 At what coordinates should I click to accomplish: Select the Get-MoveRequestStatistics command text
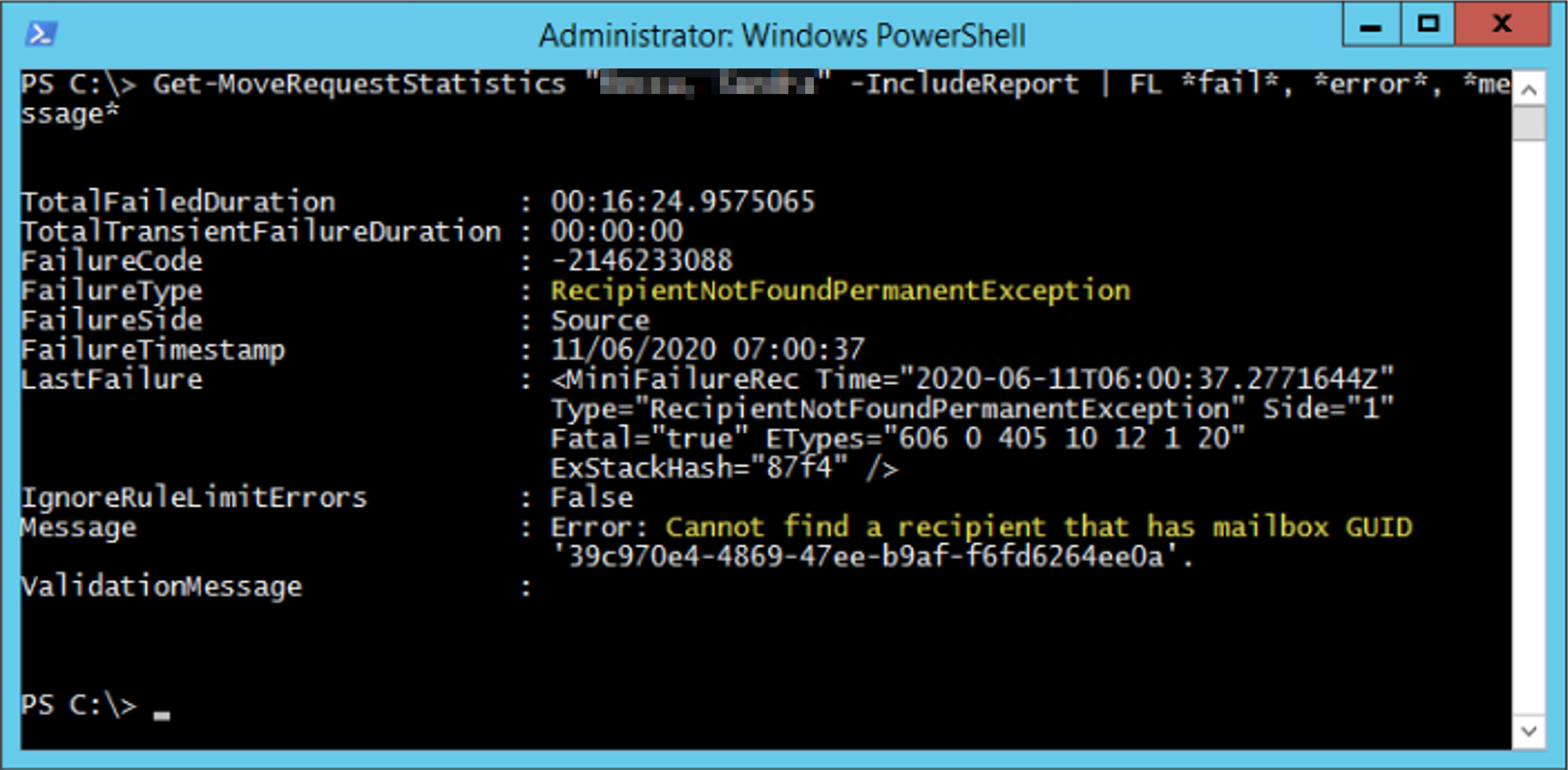(x=359, y=84)
